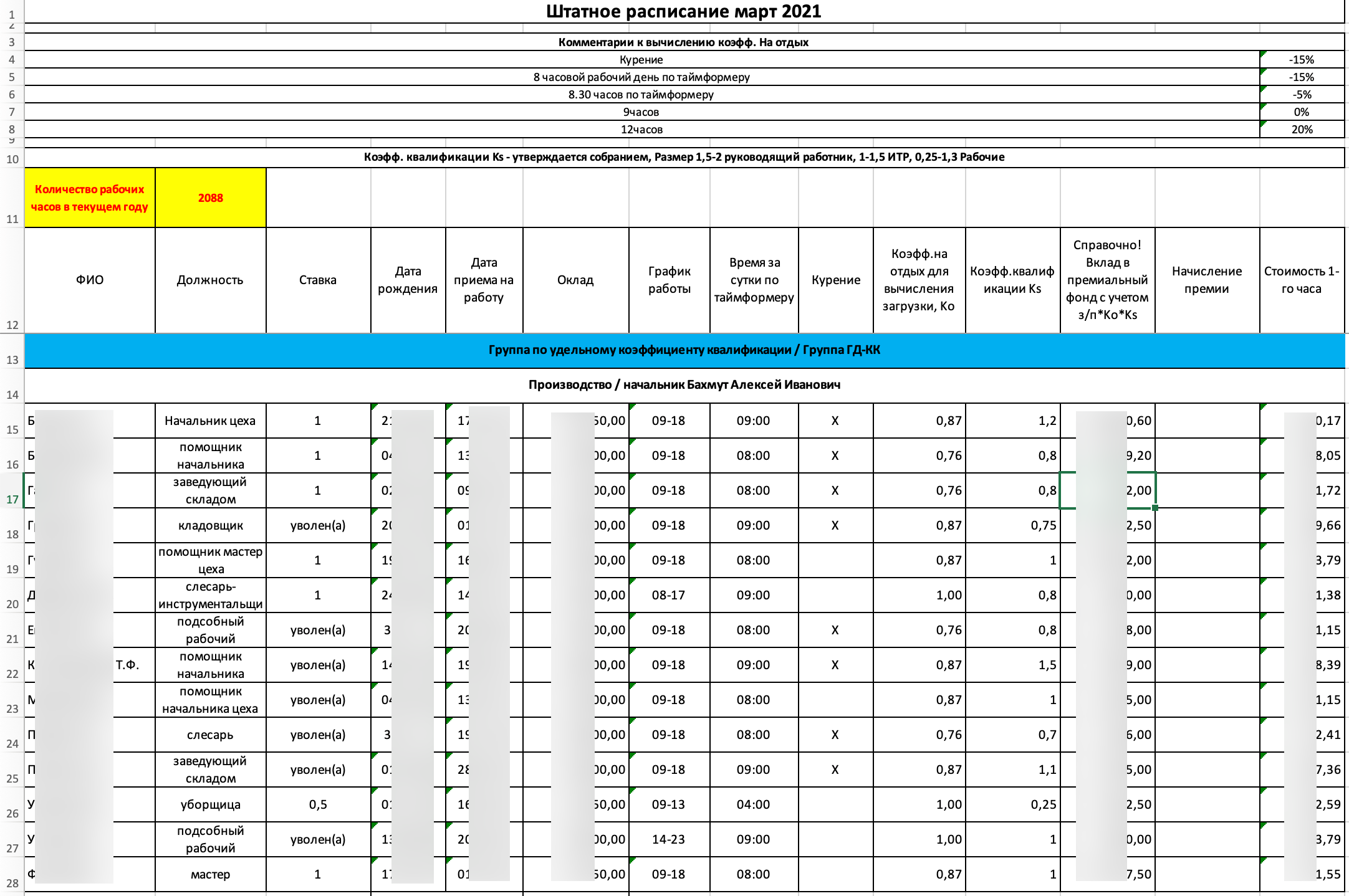Select the 'Производство / начальник Бахмут' row

684,385
